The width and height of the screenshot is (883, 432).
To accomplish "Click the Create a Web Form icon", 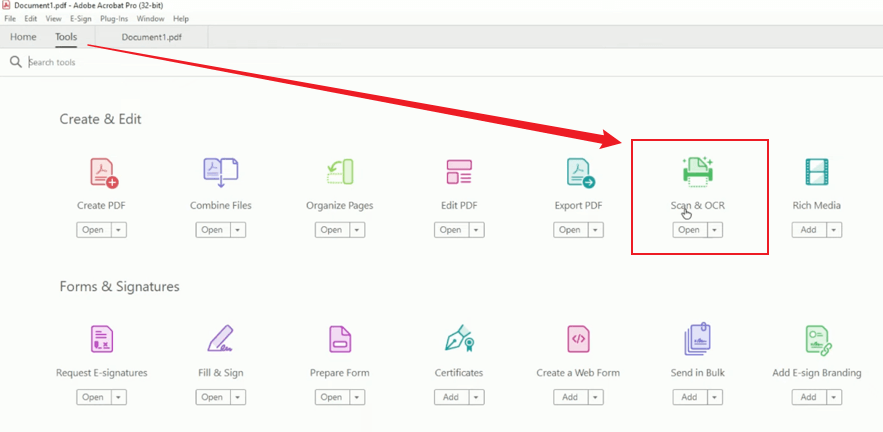I will point(578,339).
